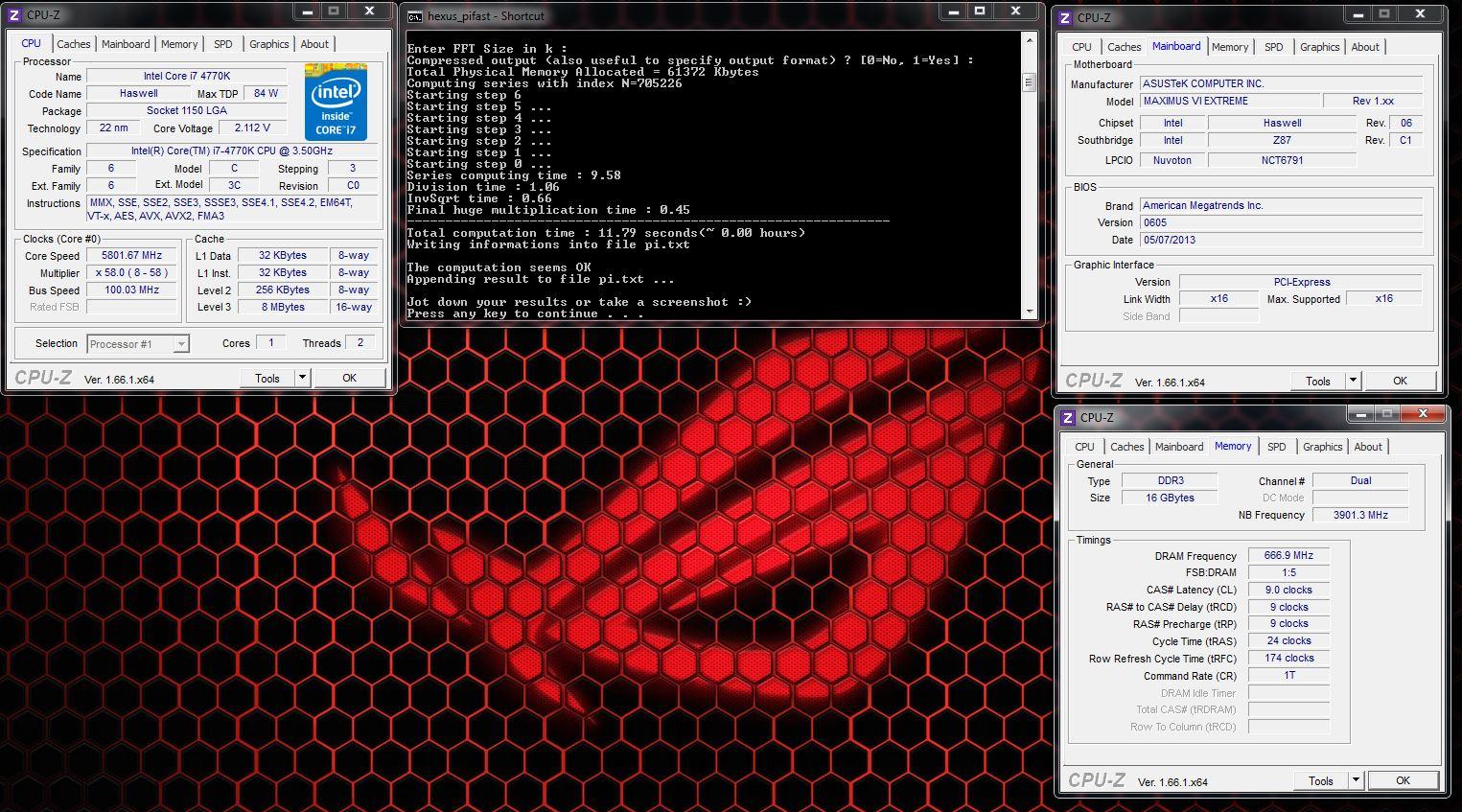Click the Socket 1150 LGA package field
The width and height of the screenshot is (1462, 812).
tap(187, 111)
